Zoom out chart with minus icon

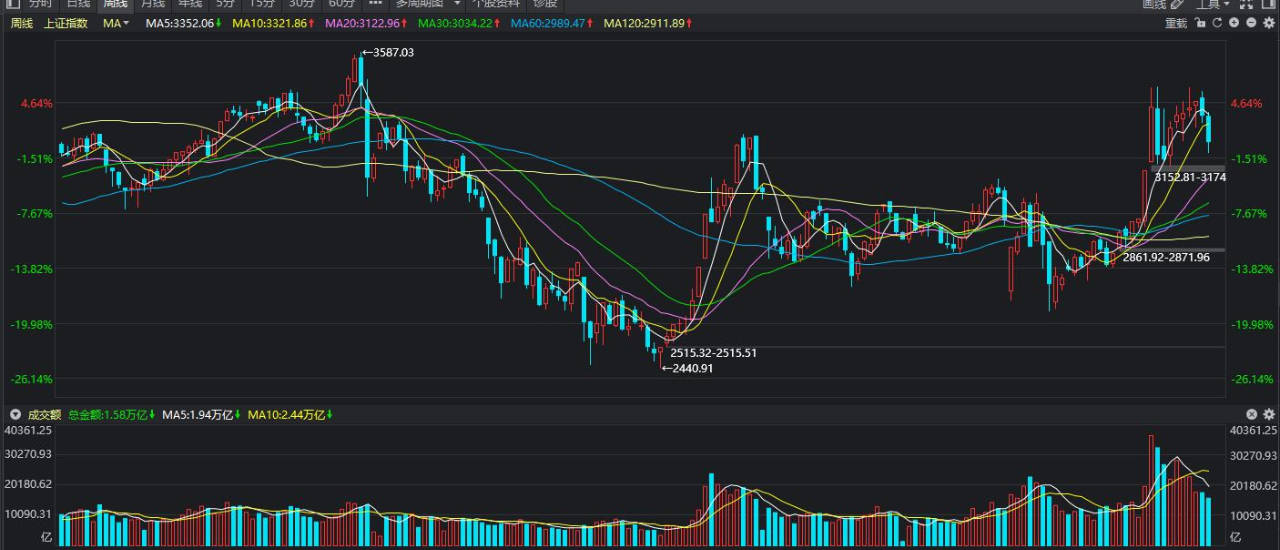(x=1250, y=23)
